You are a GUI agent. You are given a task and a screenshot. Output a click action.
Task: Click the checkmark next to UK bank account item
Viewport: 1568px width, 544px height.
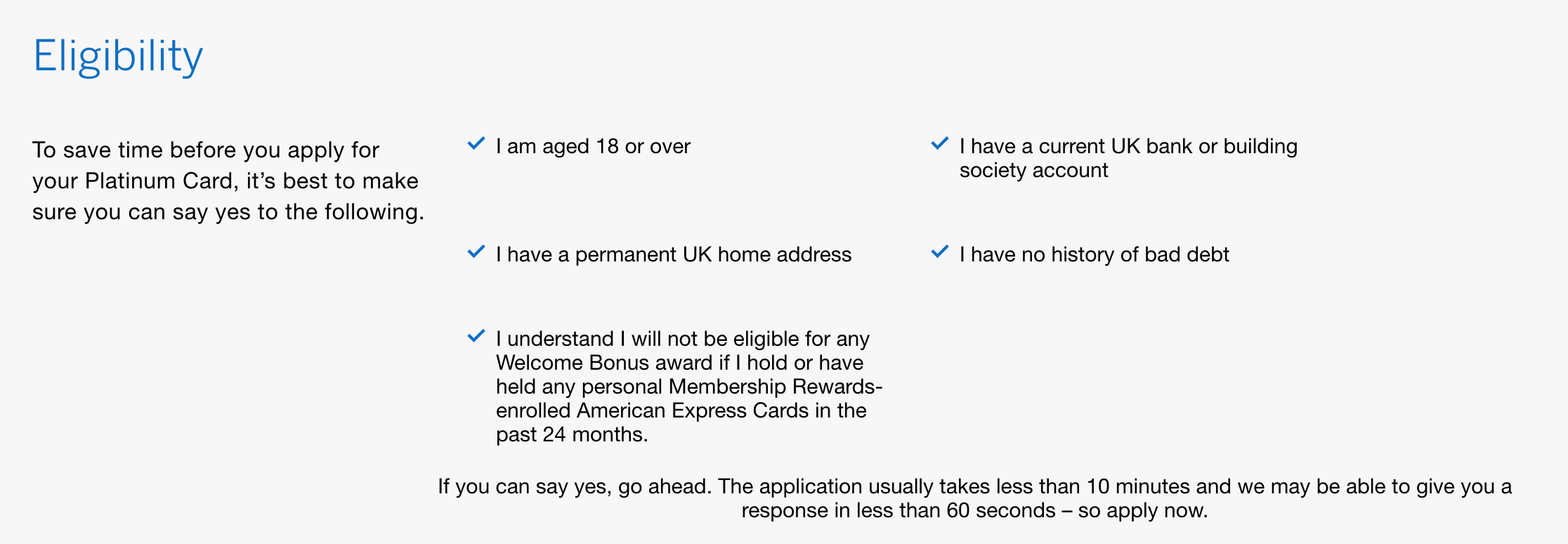tap(940, 144)
